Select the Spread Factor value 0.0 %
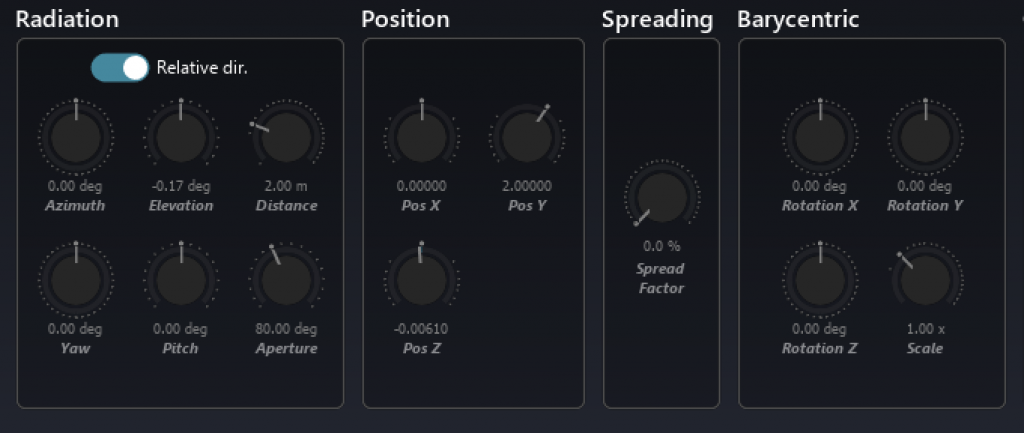The image size is (1024, 433). 661,246
